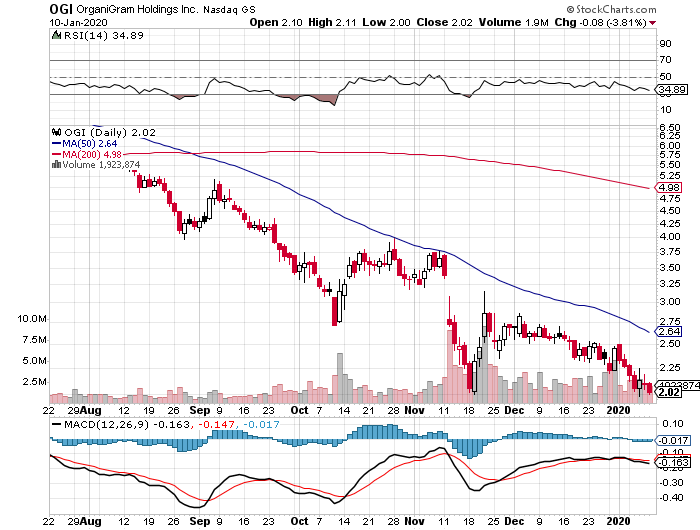
Task: Click the Nasdaq GS exchange label
Action: tap(229, 10)
